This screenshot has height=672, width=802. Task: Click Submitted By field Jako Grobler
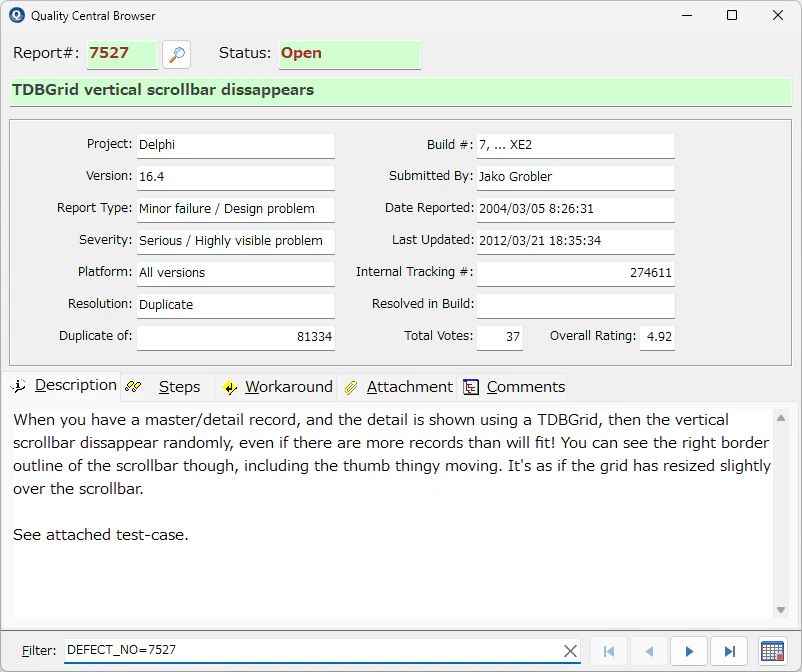576,177
